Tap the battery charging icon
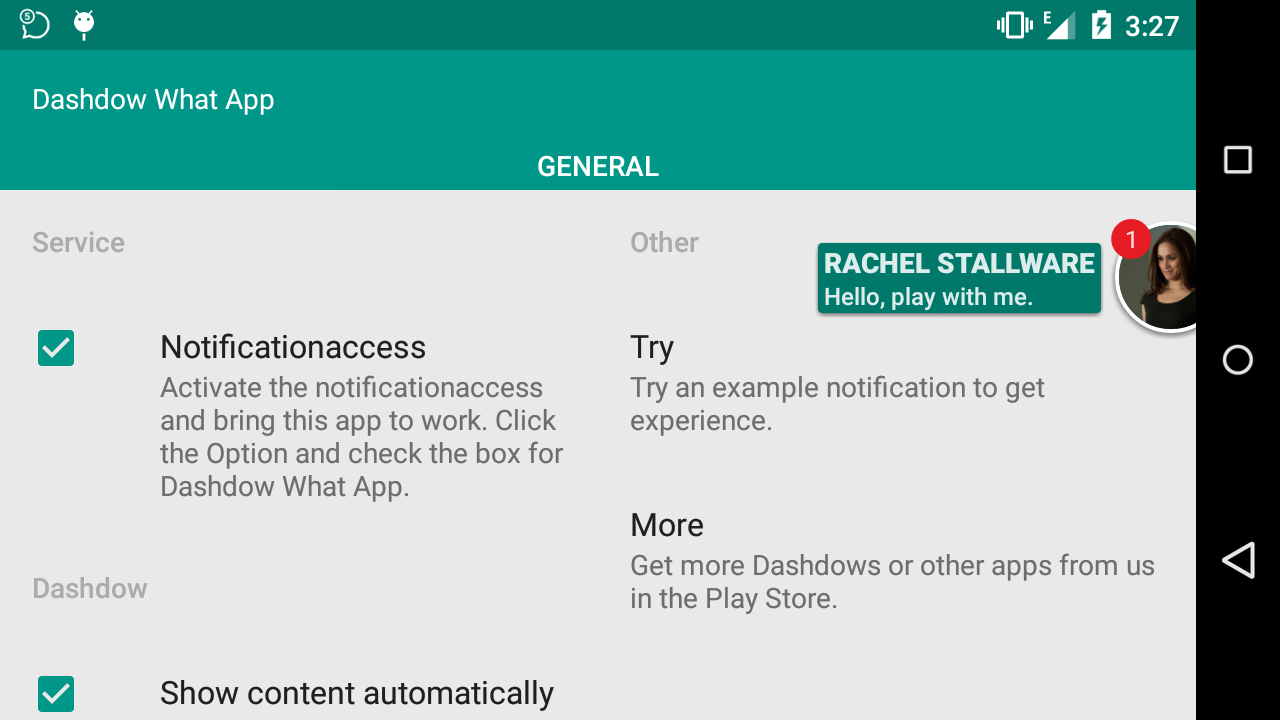This screenshot has height=720, width=1280. click(x=1101, y=25)
